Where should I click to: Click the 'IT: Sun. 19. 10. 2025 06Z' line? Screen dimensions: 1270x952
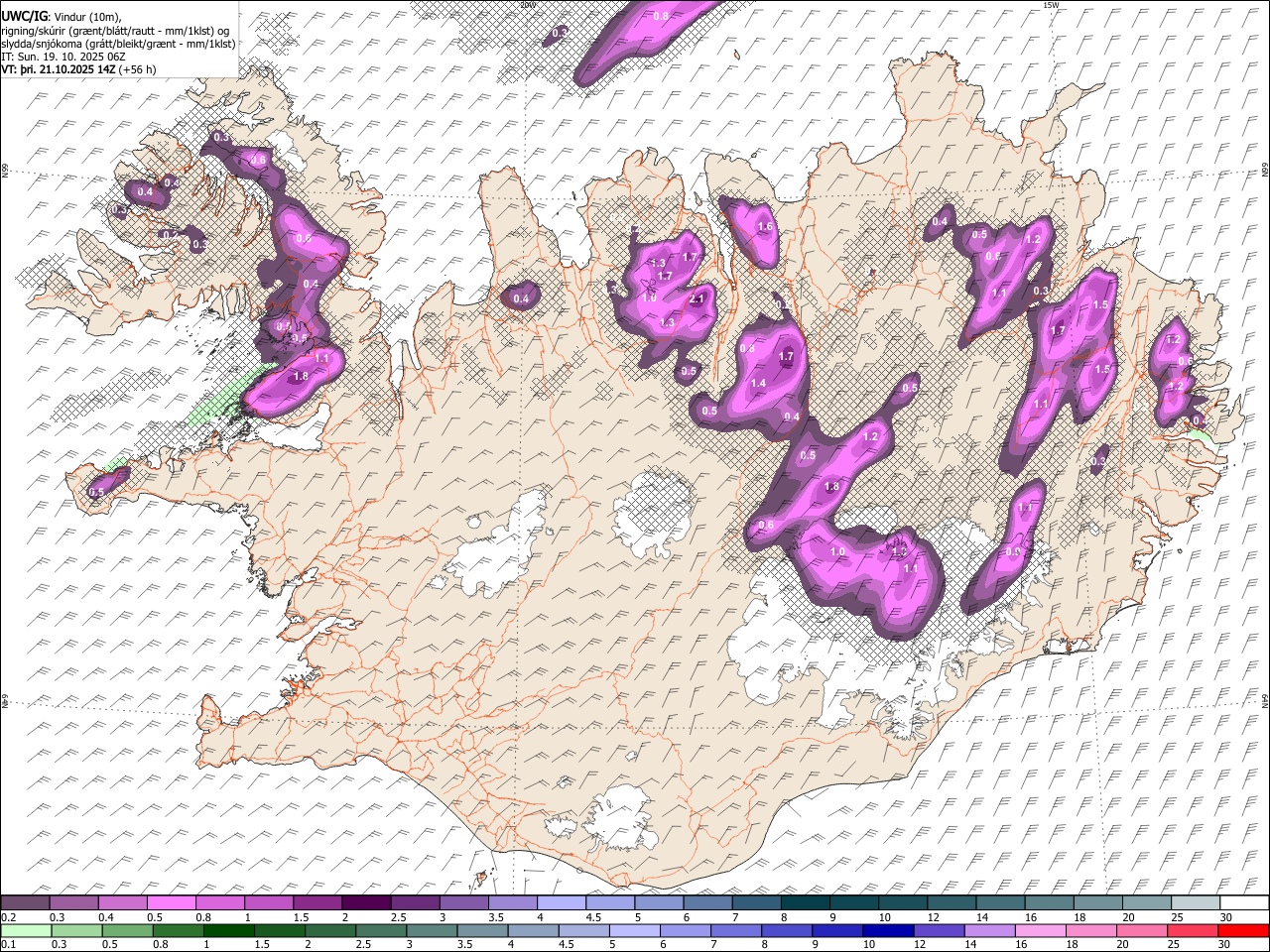63,57
